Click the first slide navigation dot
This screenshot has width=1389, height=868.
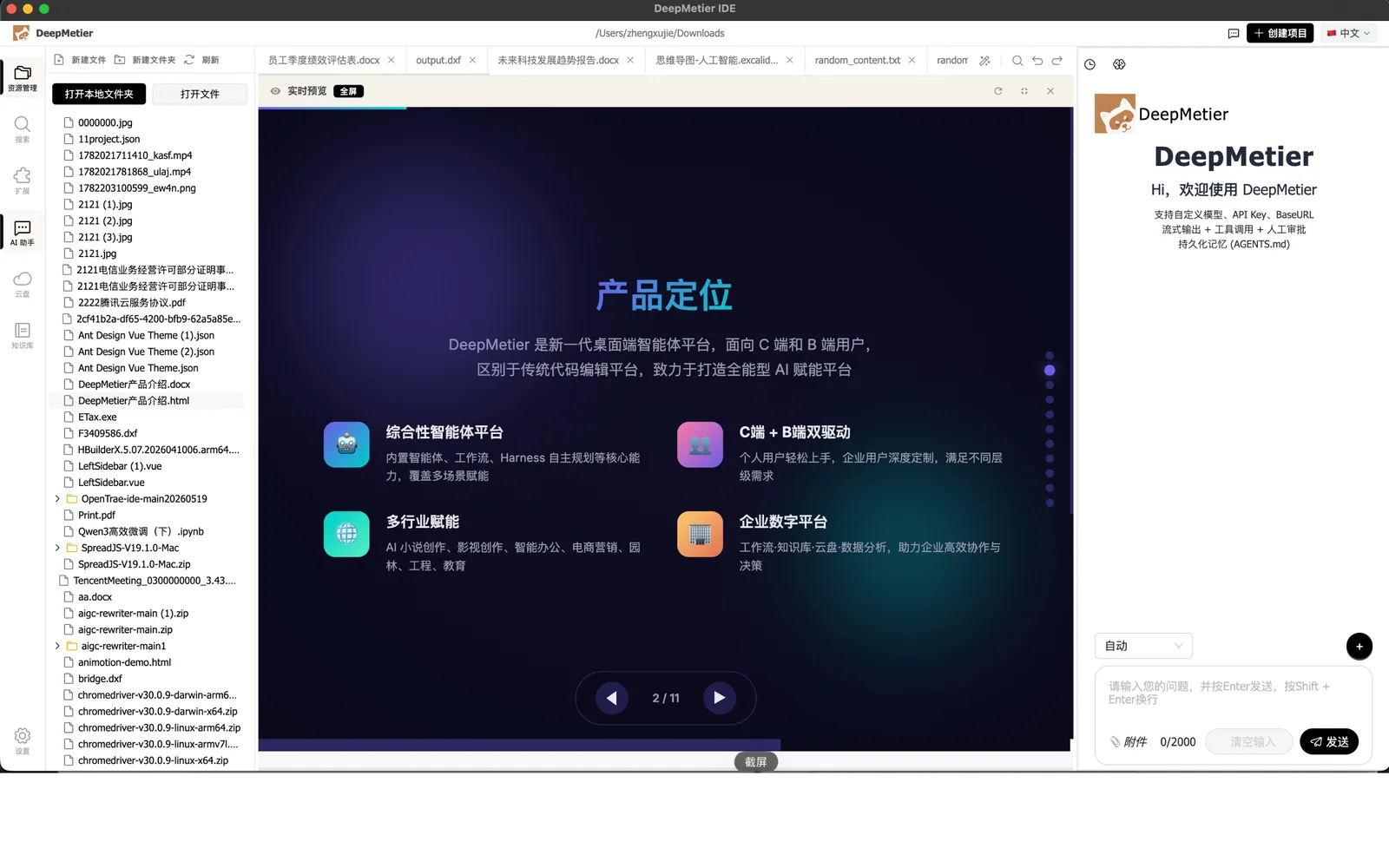[1050, 355]
